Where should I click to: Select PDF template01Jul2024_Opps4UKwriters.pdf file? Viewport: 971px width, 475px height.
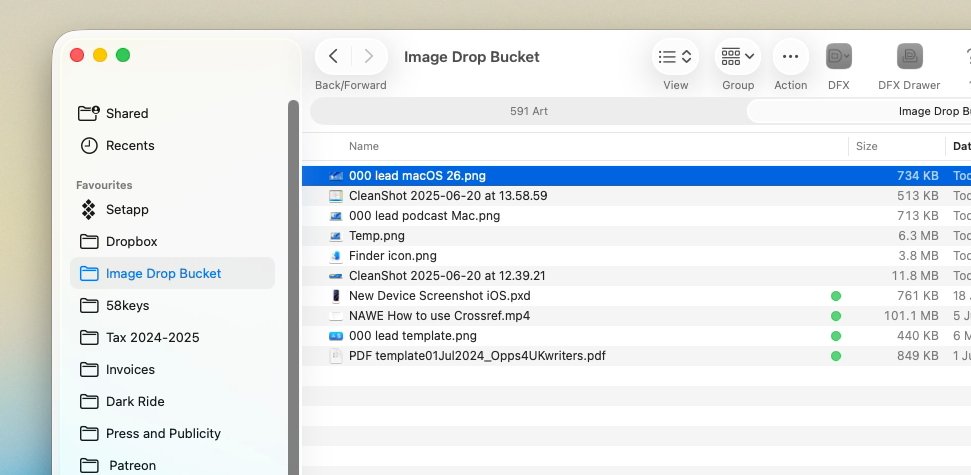point(476,356)
